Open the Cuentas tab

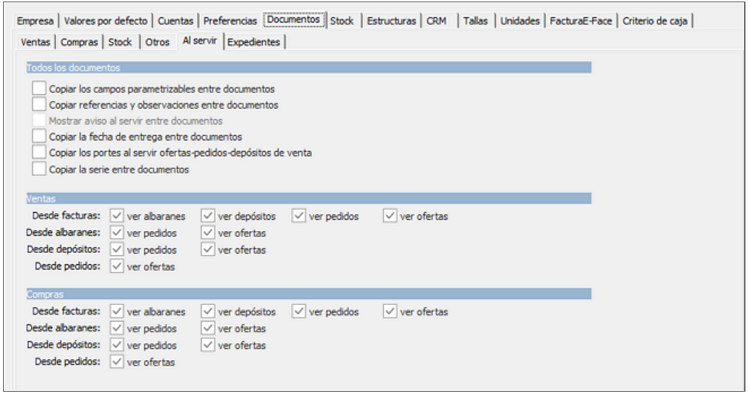176,21
